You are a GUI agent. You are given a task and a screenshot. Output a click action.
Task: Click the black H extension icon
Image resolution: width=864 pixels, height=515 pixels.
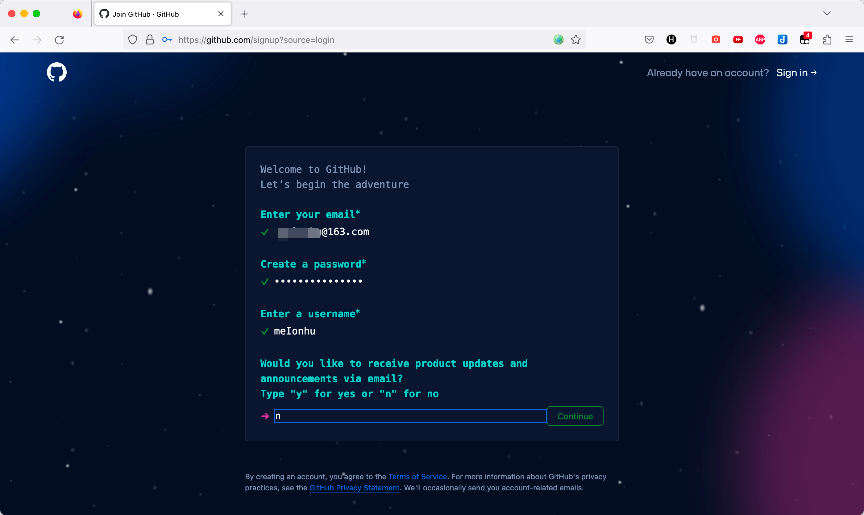pyautogui.click(x=671, y=40)
